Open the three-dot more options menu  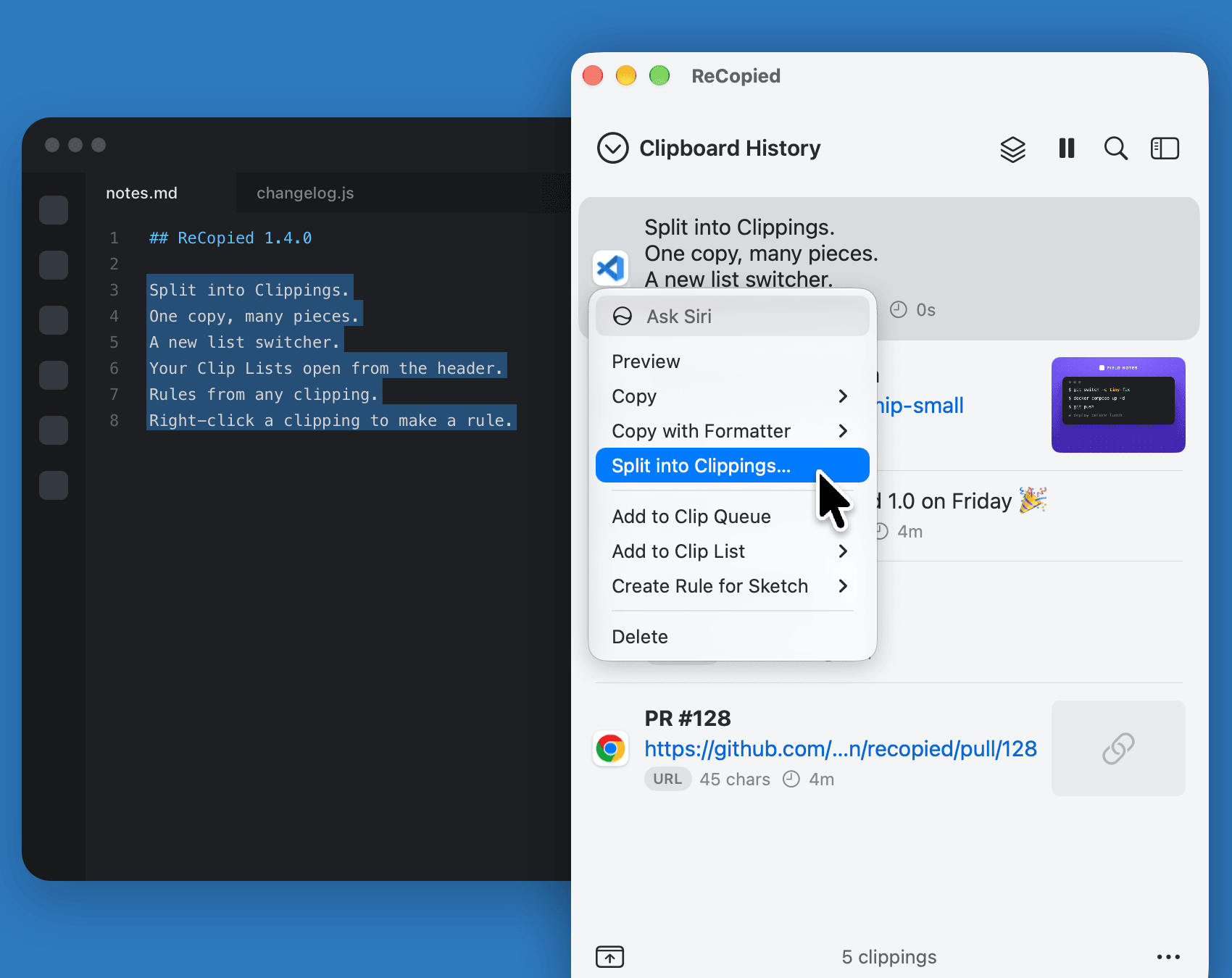click(1168, 957)
